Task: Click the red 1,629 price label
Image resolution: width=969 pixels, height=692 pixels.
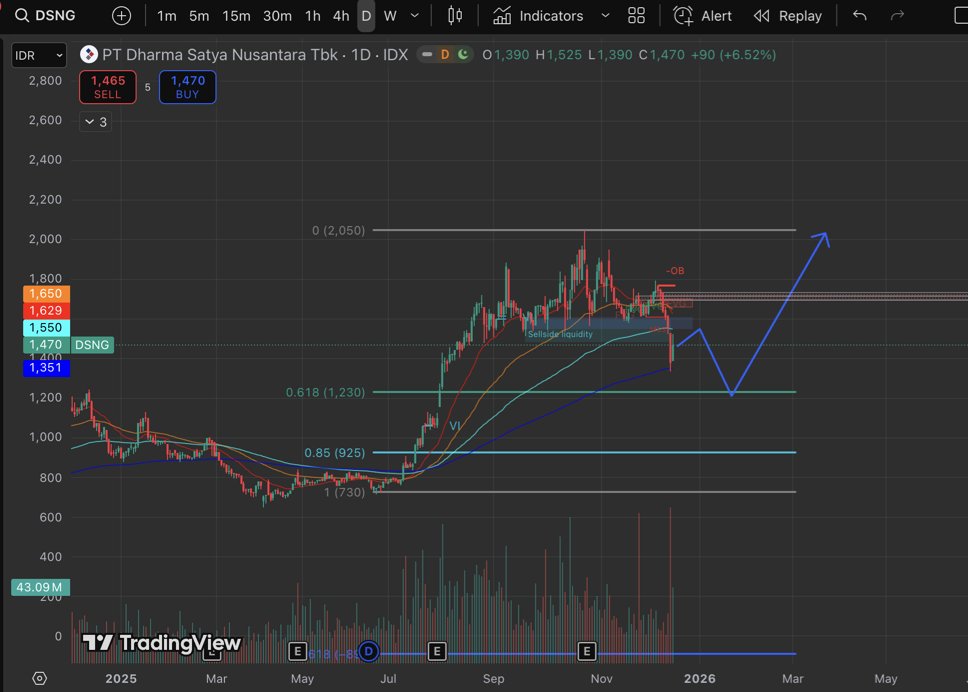Action: pyautogui.click(x=46, y=311)
